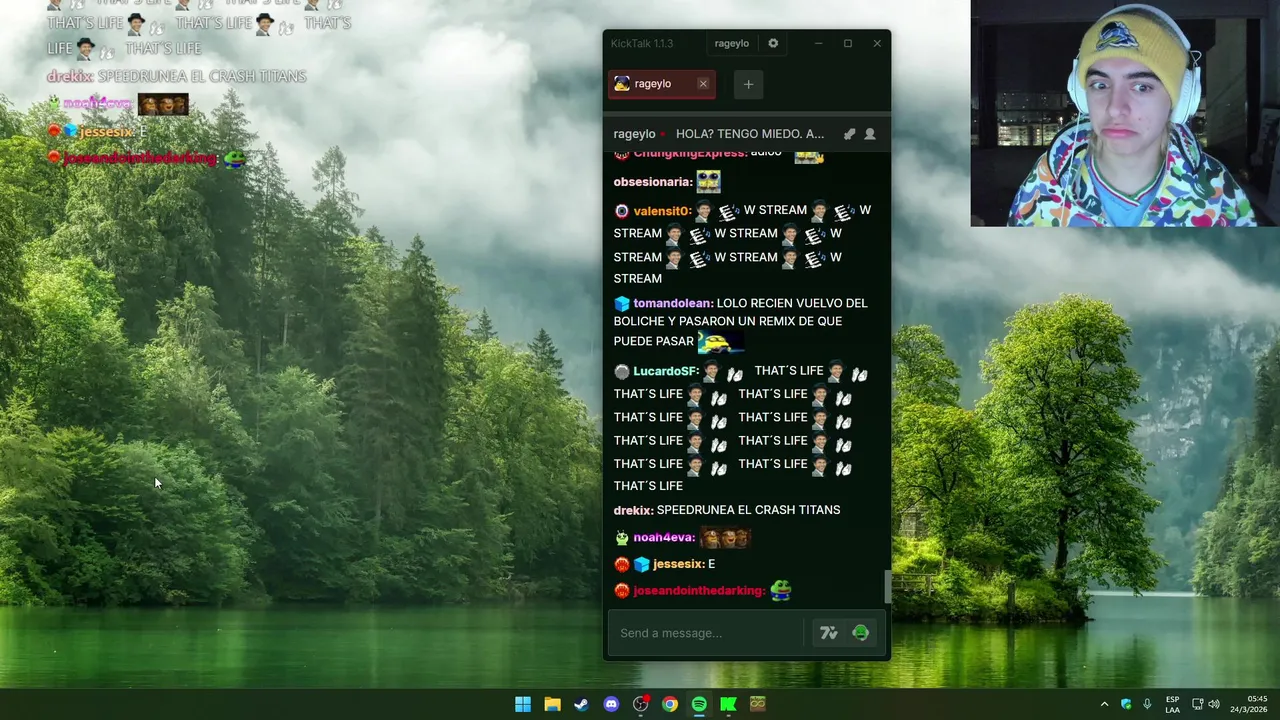Open Windows Security tray icon

point(1126,704)
